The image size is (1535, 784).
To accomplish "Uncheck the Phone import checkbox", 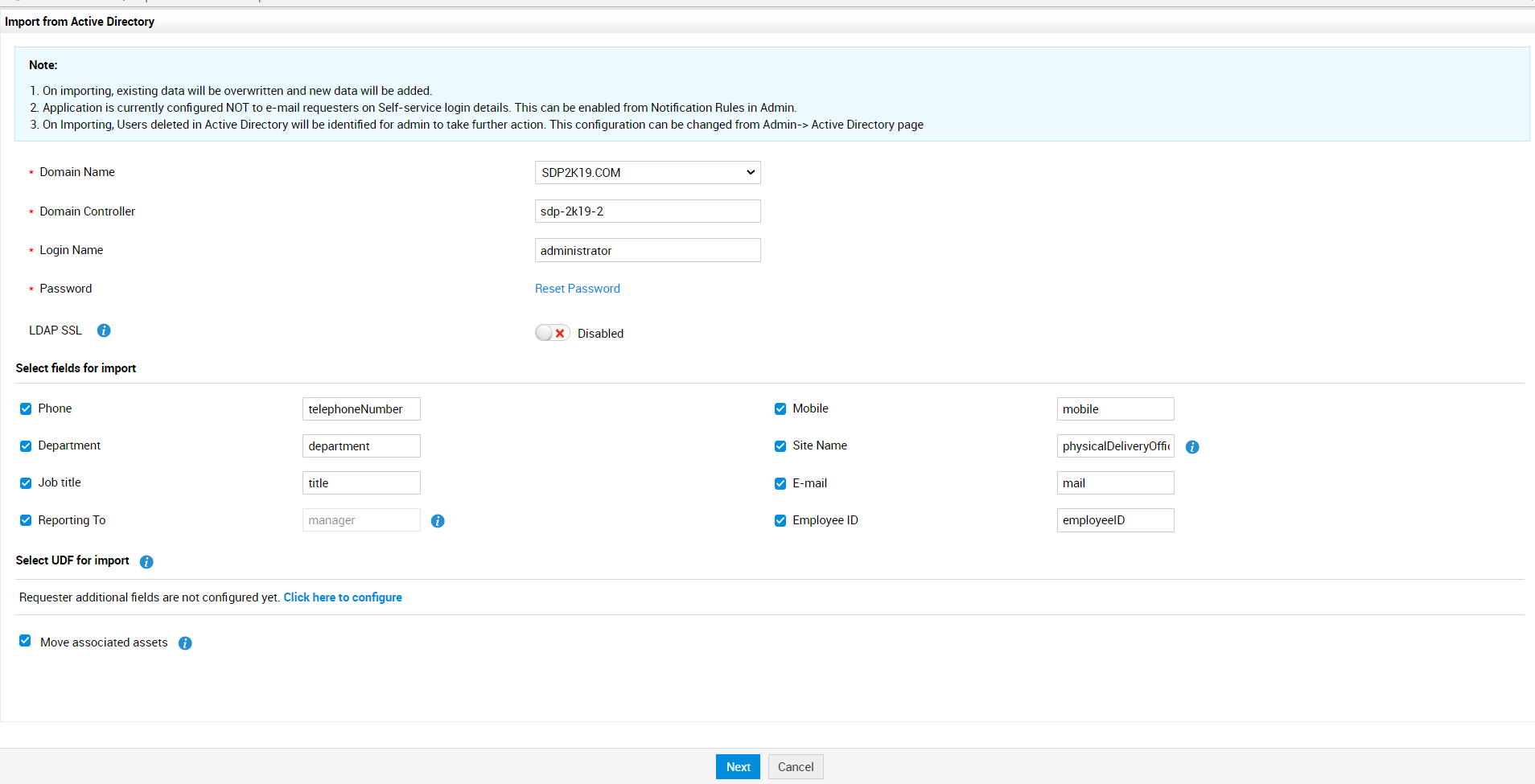I will pos(26,408).
